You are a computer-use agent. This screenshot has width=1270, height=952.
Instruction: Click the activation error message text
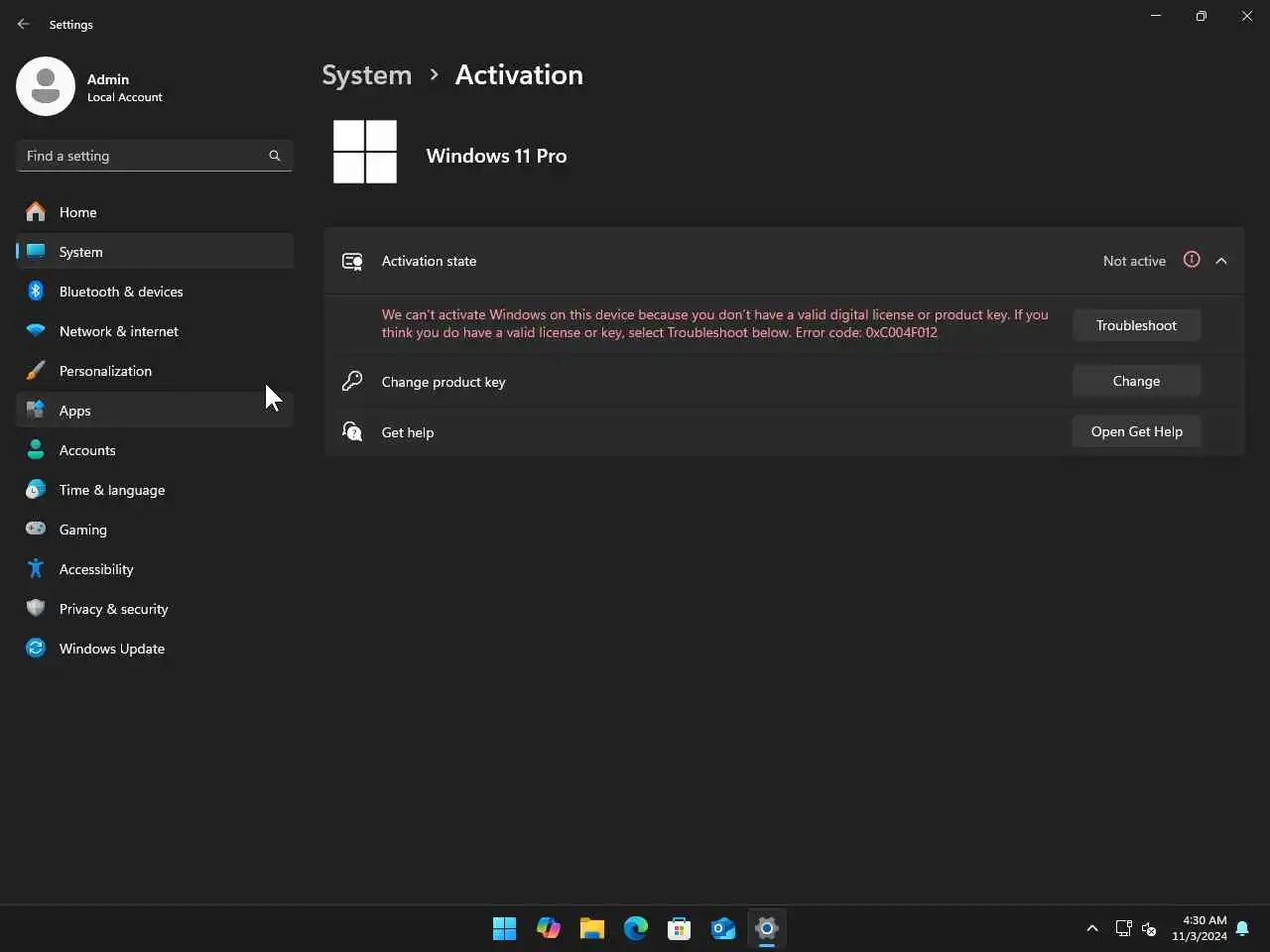click(x=714, y=323)
